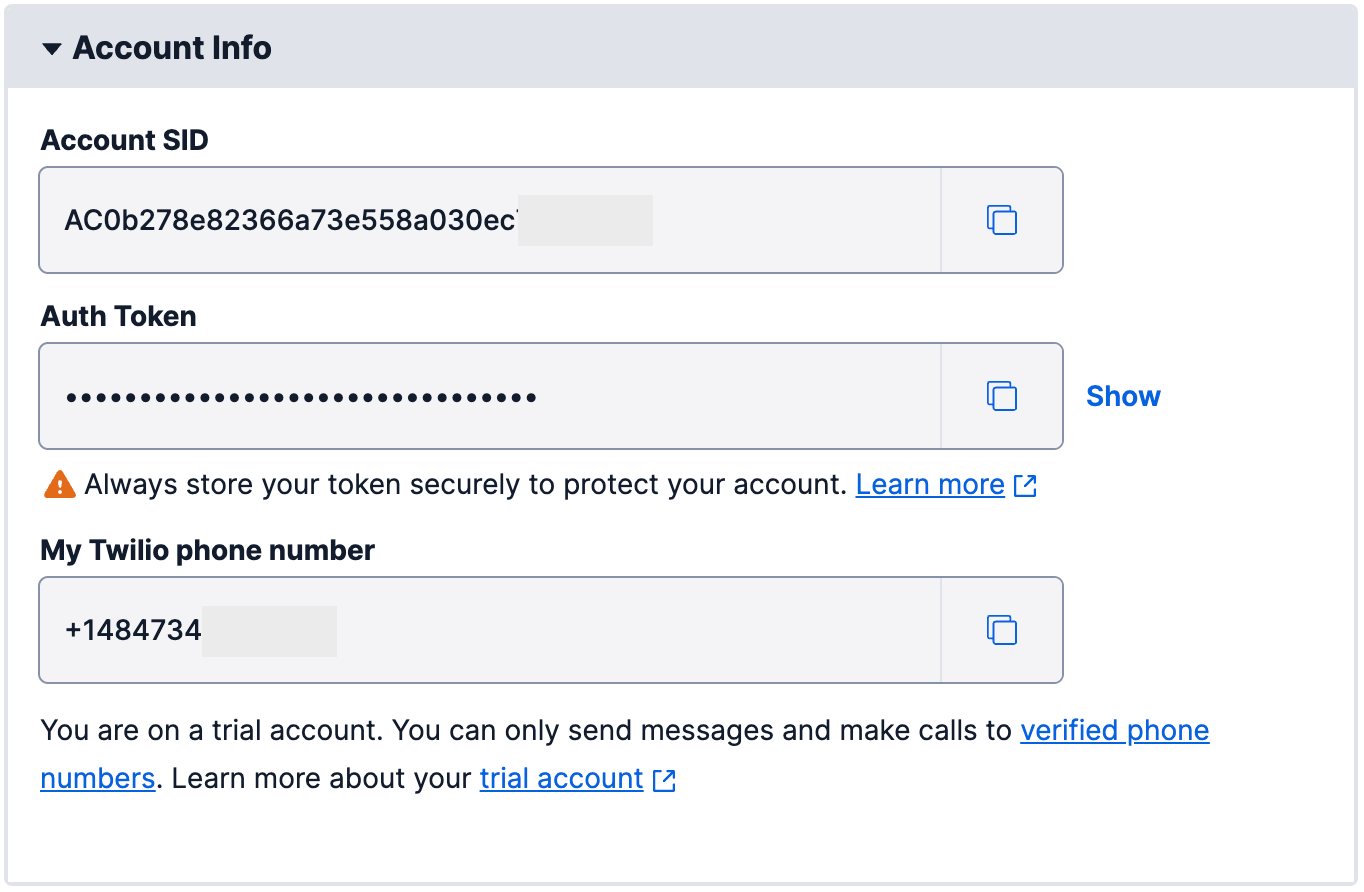This screenshot has width=1364, height=892.
Task: Open the trial account link
Action: click(x=561, y=779)
